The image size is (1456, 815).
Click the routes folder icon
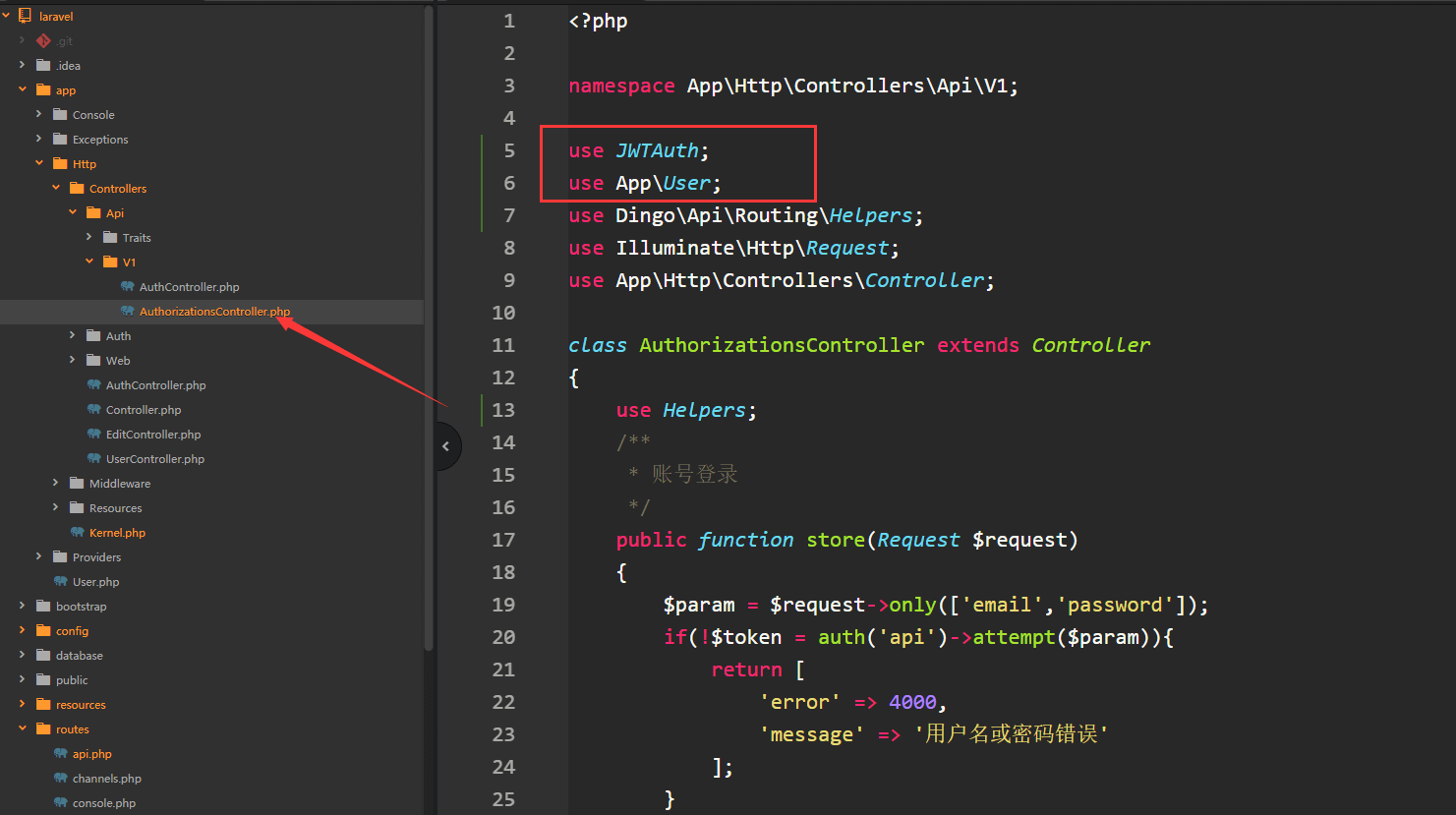(x=43, y=728)
